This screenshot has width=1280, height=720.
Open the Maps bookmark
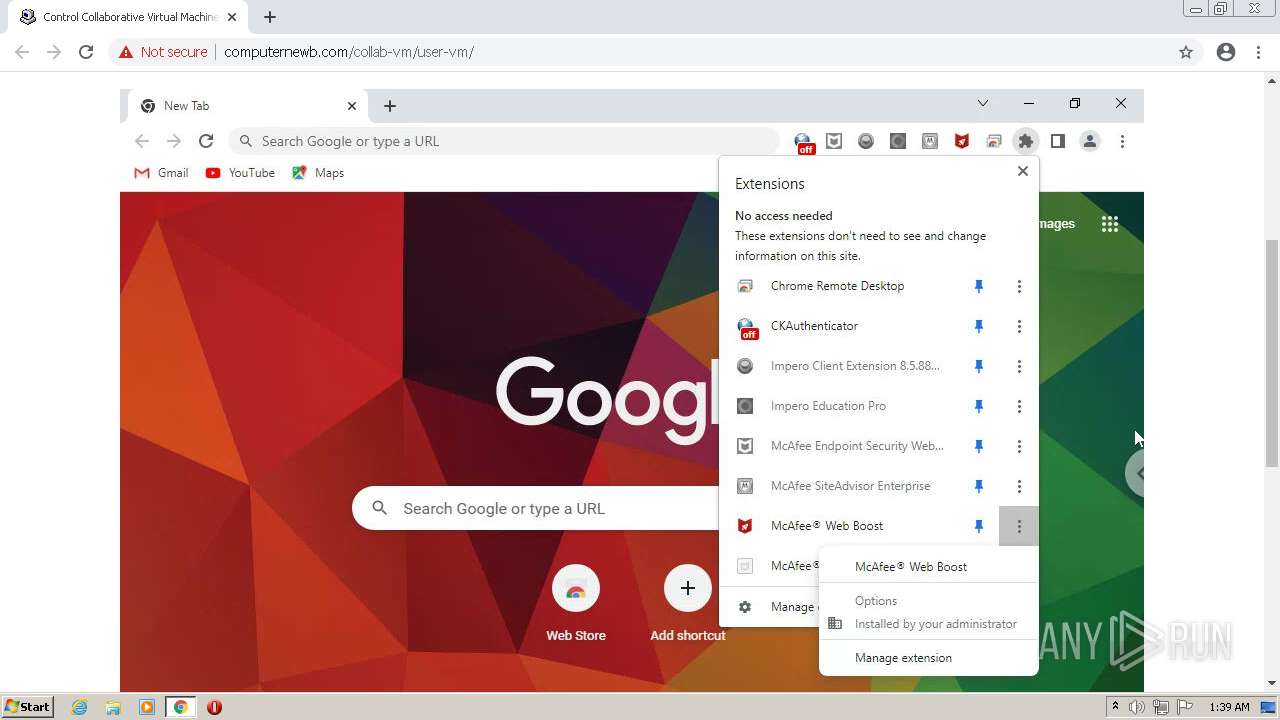click(x=318, y=173)
